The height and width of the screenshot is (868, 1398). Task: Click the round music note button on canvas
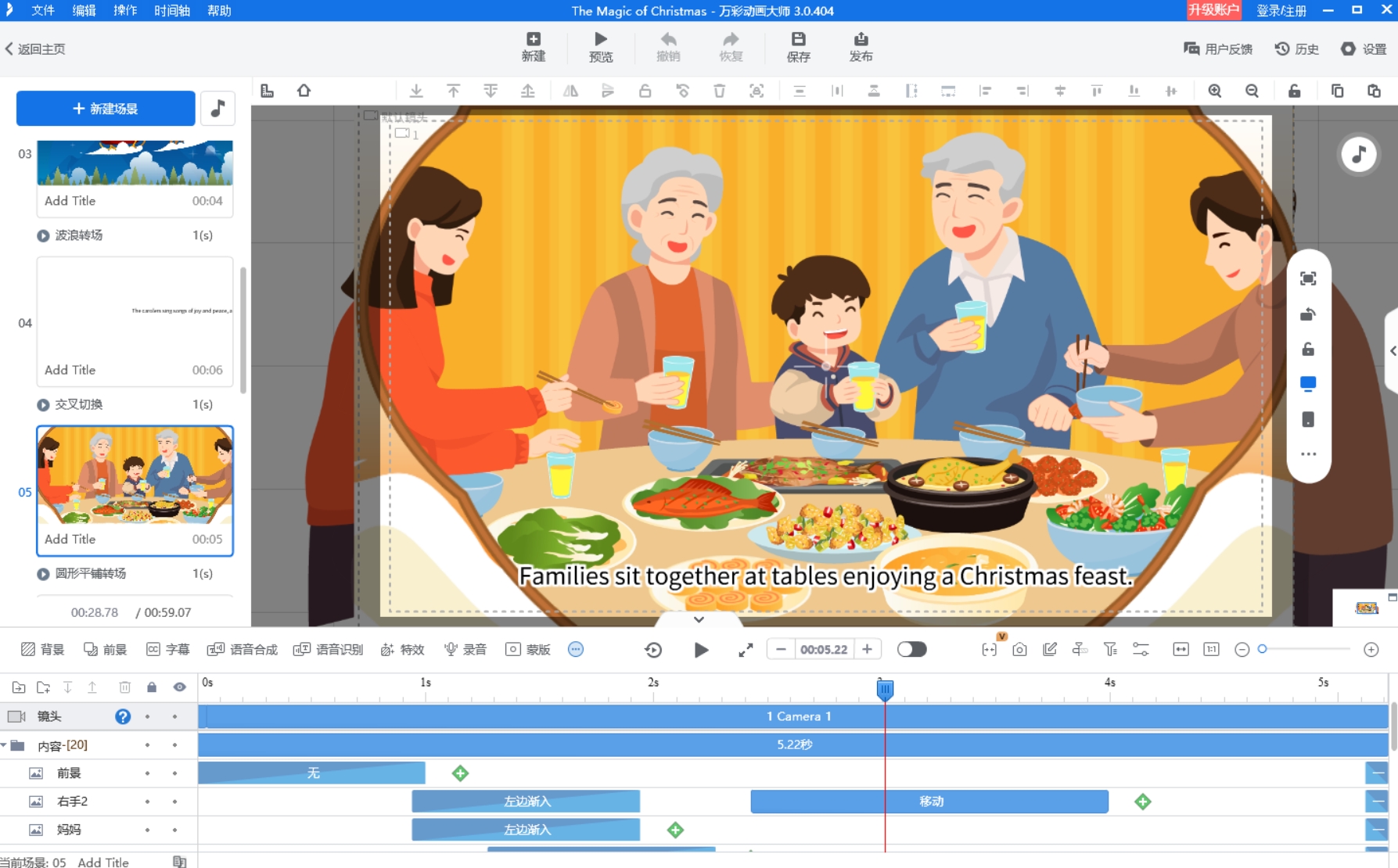click(1359, 154)
